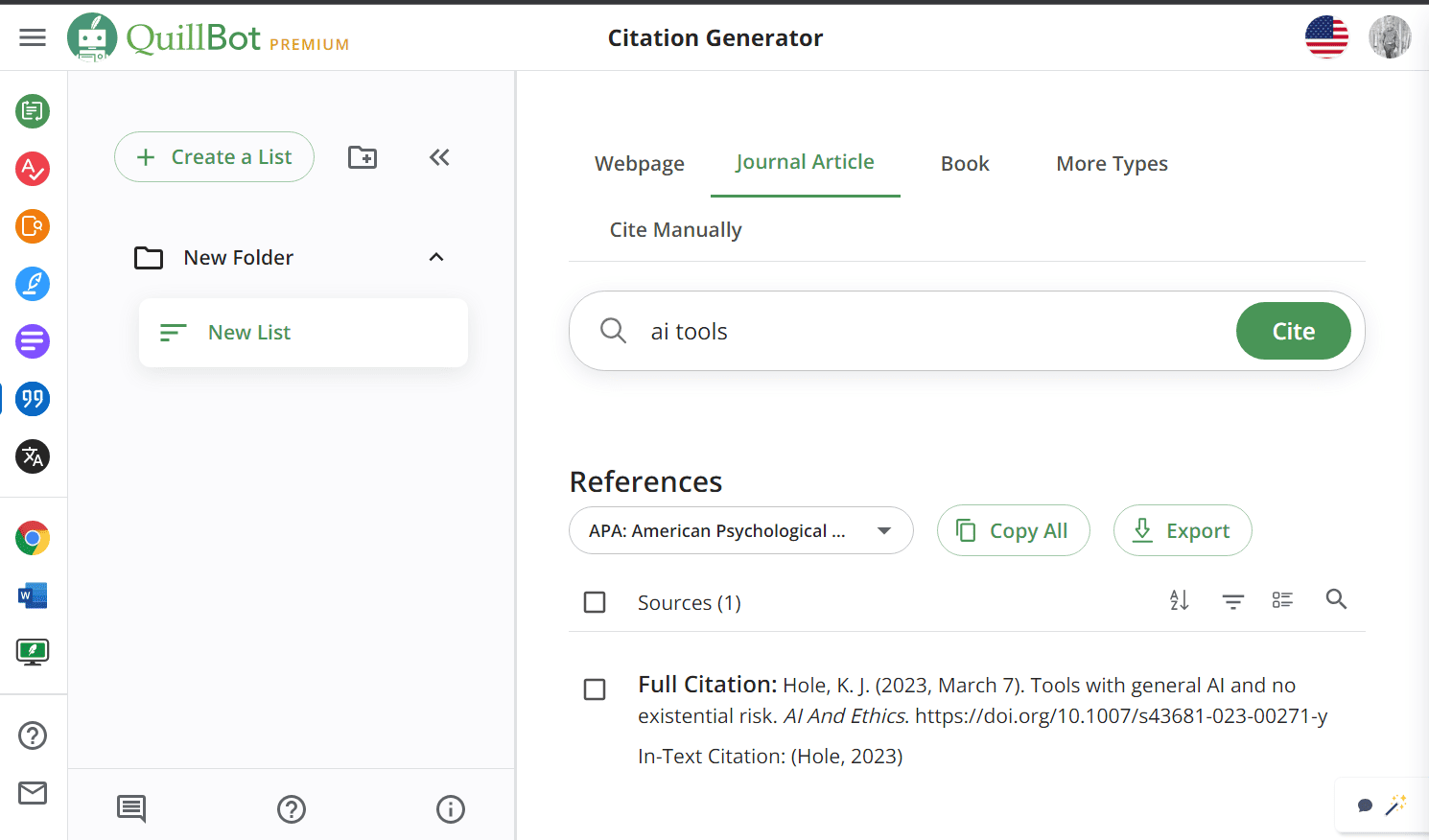This screenshot has width=1429, height=840.
Task: Change language with the US flag icon
Action: click(1327, 37)
